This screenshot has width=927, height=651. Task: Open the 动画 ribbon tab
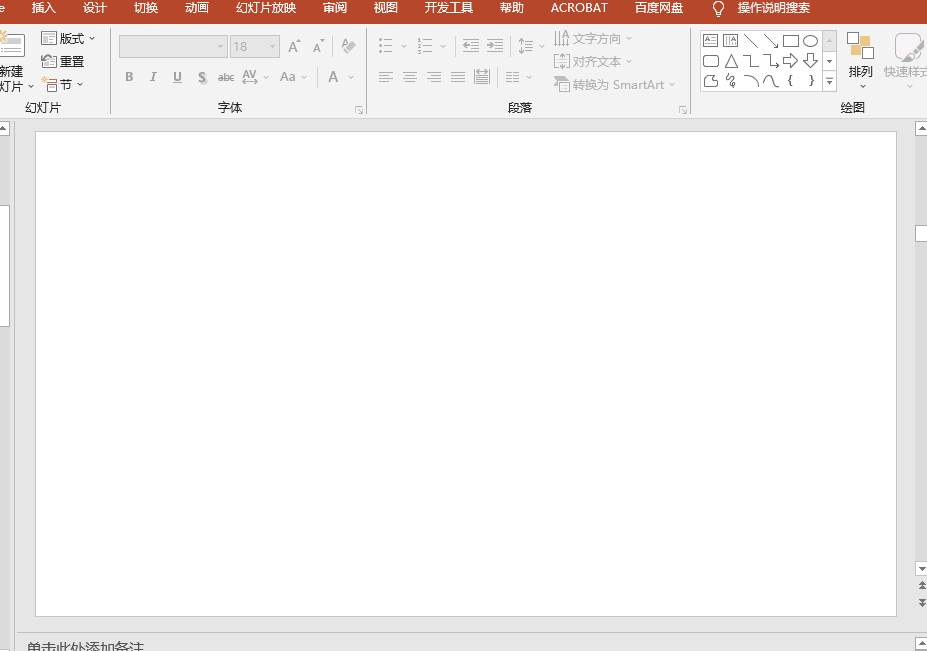pyautogui.click(x=197, y=8)
